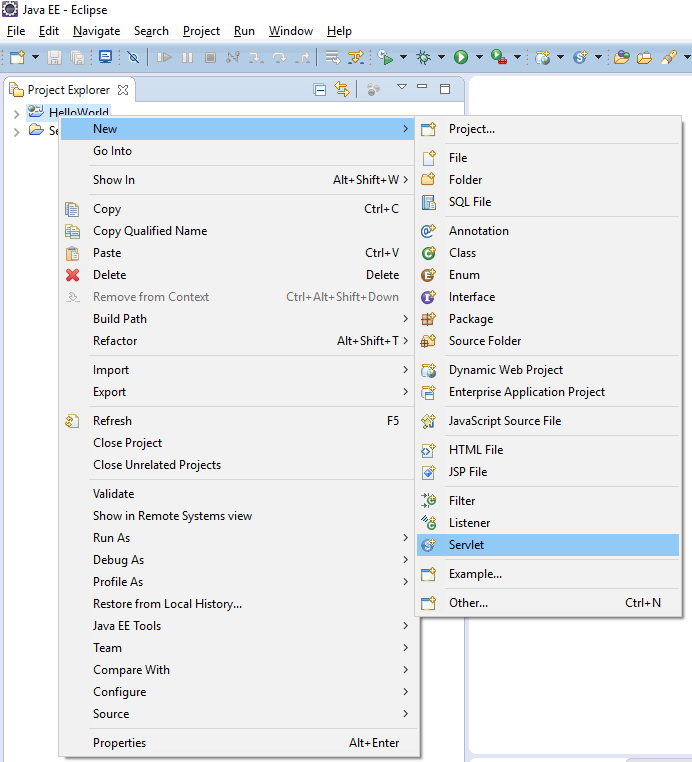Open the Project Explorer View Menu triangle
The width and height of the screenshot is (692, 762).
401,87
